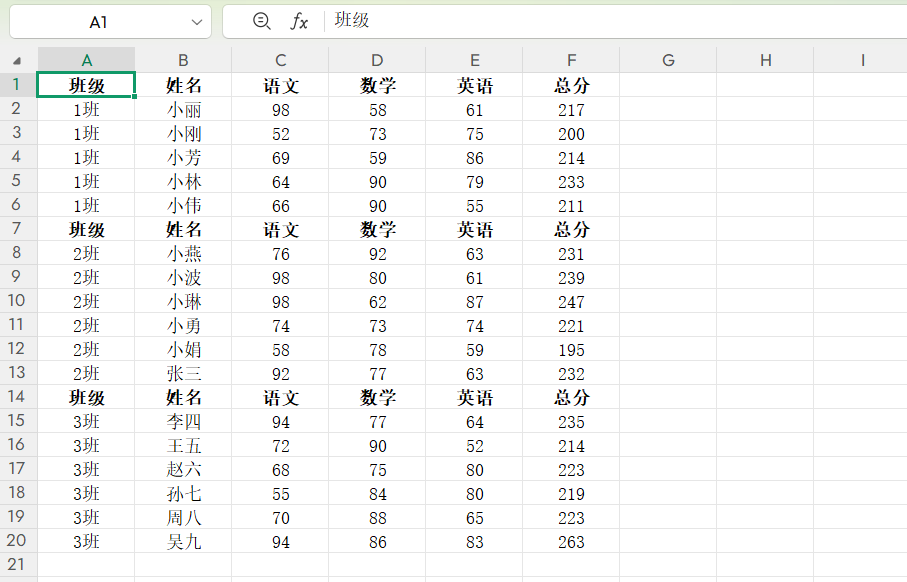This screenshot has width=907, height=582.
Task: Select the score 263 for 吴九
Action: point(571,540)
